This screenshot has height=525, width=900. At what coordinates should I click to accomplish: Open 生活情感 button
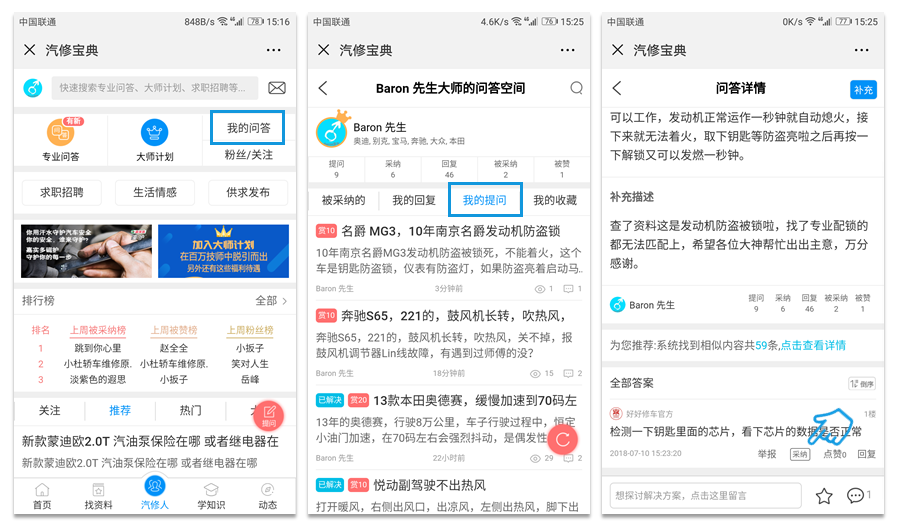pos(155,193)
